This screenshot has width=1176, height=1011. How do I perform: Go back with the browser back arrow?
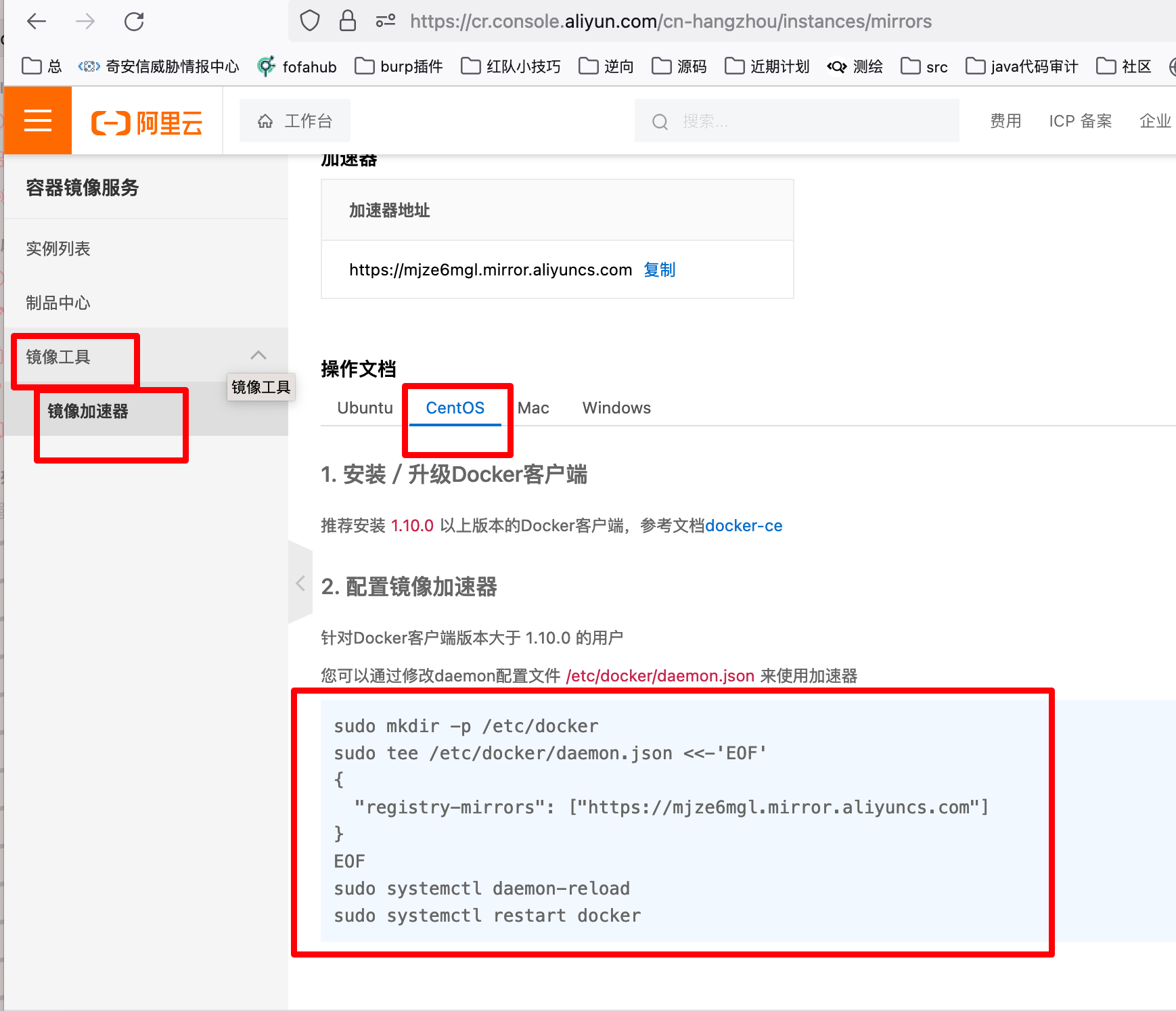(x=37, y=22)
